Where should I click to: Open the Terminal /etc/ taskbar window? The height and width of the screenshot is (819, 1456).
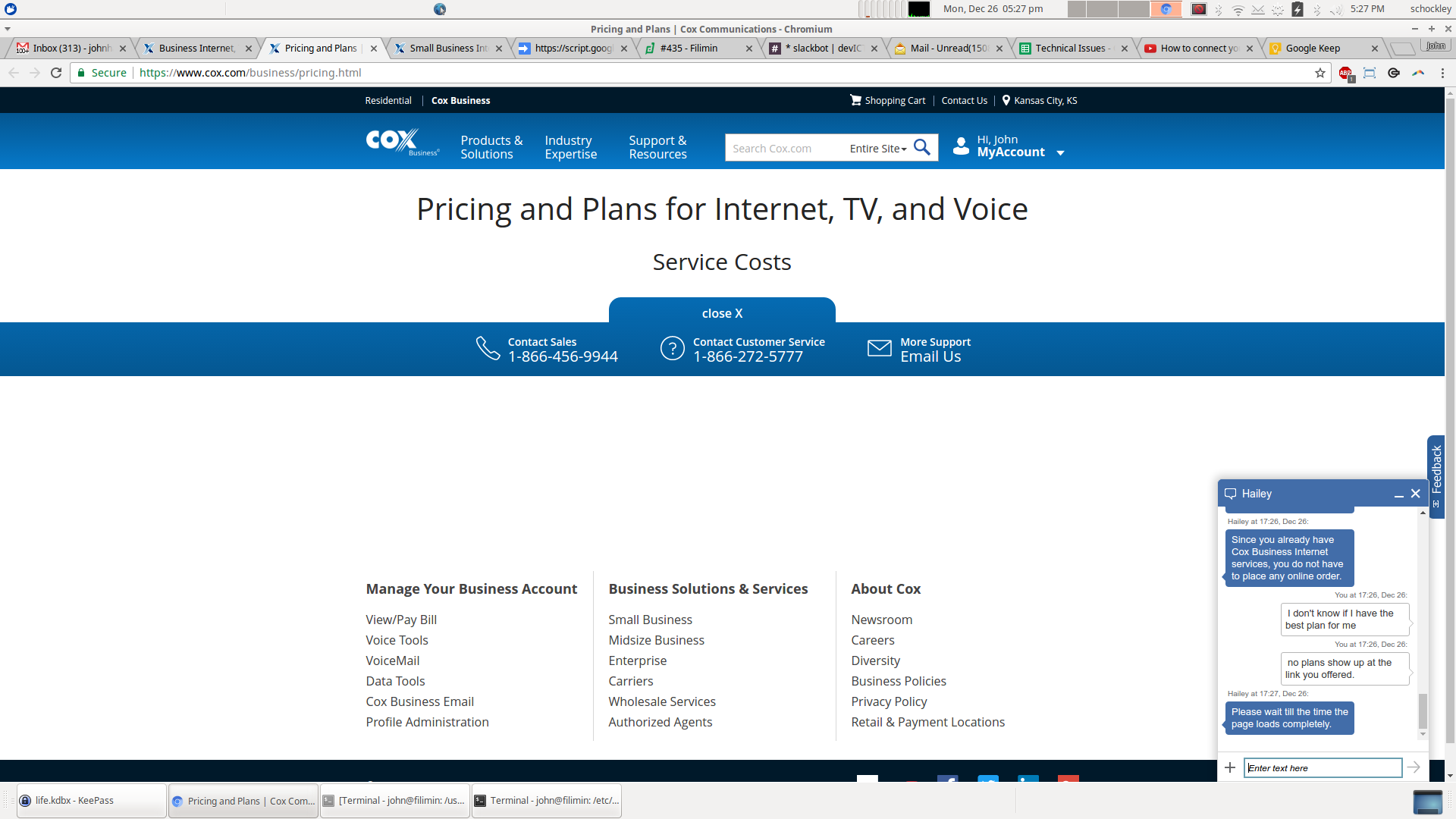click(x=547, y=801)
